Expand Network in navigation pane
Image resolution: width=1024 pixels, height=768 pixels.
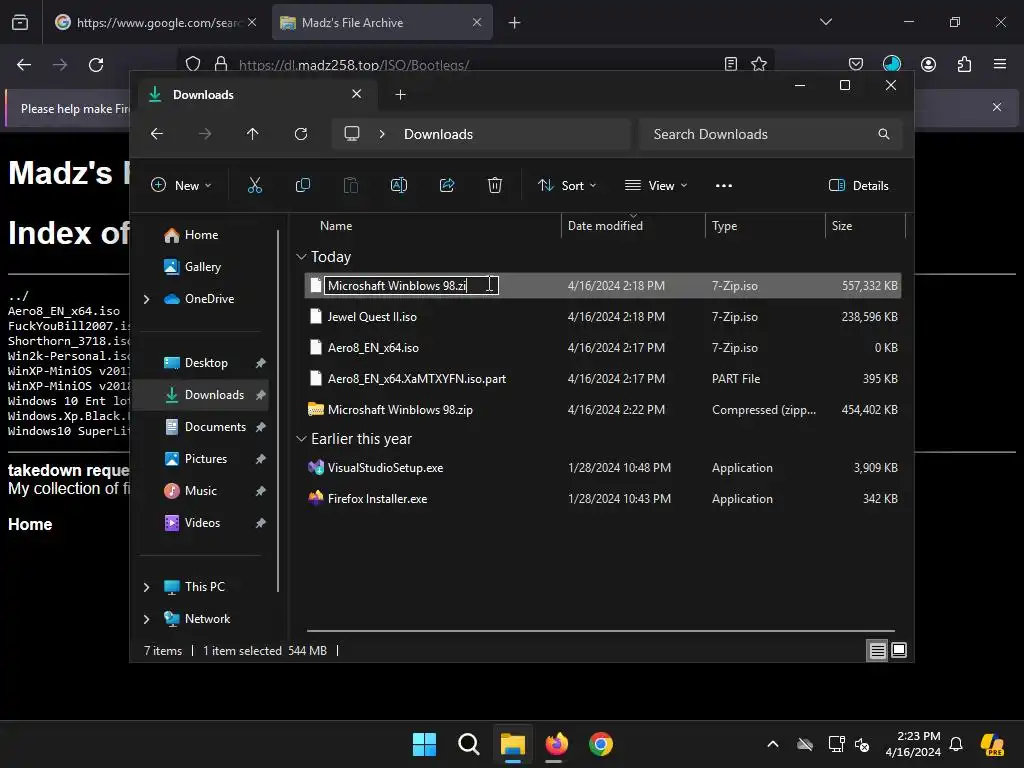pos(146,619)
